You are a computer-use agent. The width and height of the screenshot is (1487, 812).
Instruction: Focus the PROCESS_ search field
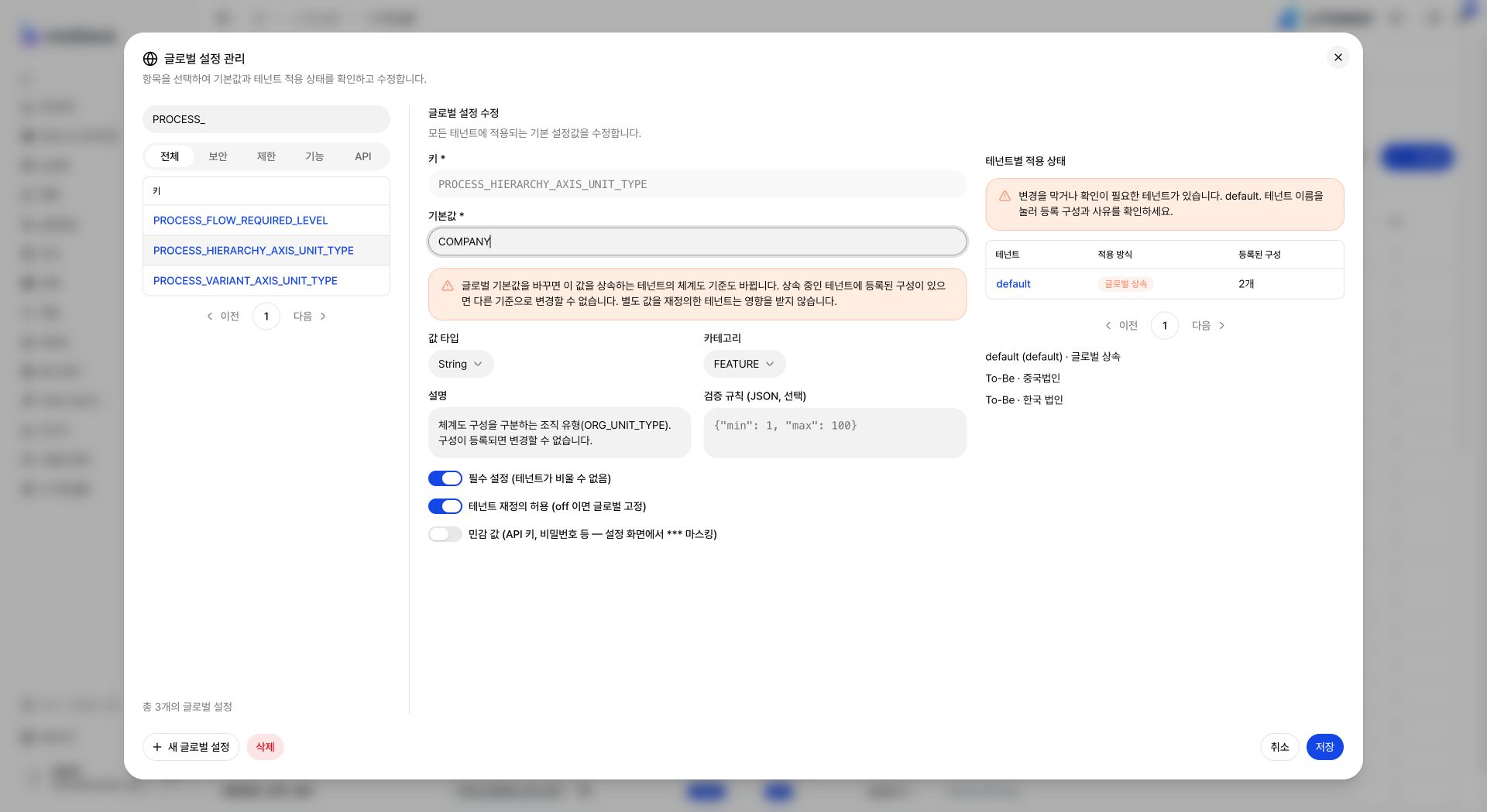[x=266, y=119]
